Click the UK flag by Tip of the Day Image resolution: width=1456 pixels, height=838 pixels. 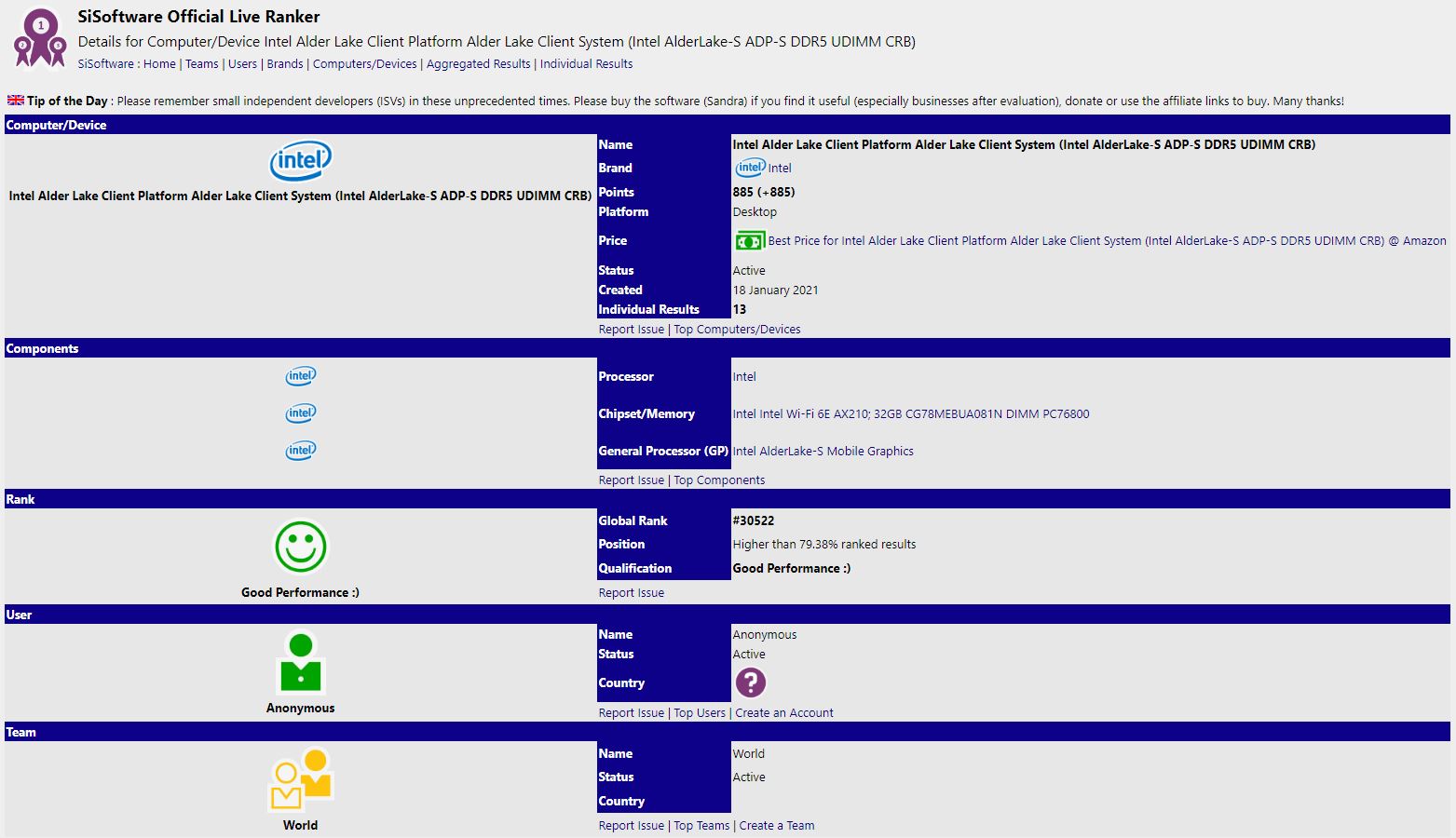tap(16, 101)
